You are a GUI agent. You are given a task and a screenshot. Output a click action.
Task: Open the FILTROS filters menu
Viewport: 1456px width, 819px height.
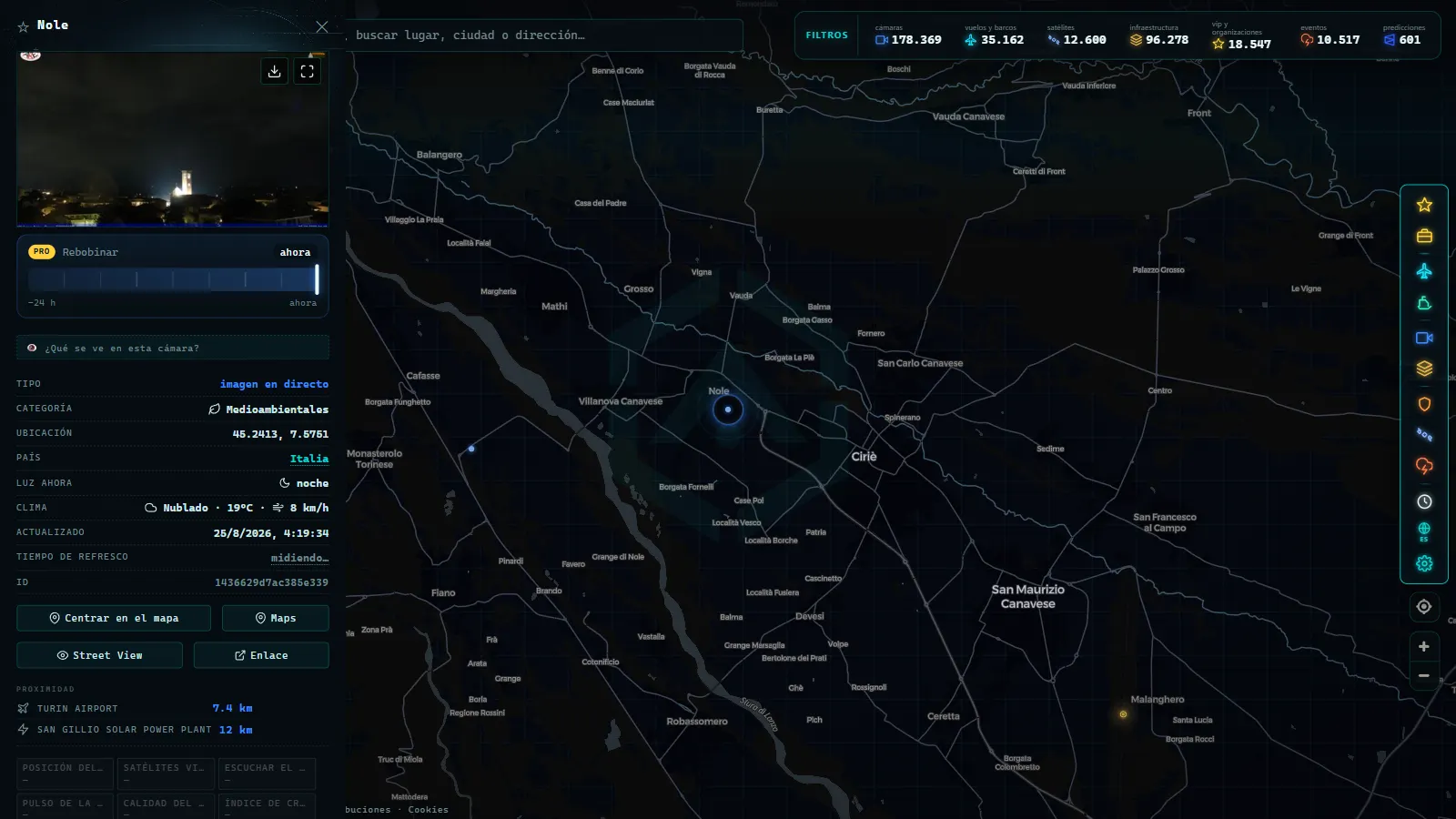[x=826, y=35]
